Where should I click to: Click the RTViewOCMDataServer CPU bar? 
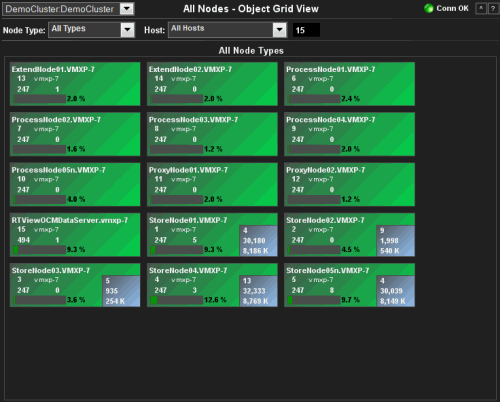(x=40, y=250)
